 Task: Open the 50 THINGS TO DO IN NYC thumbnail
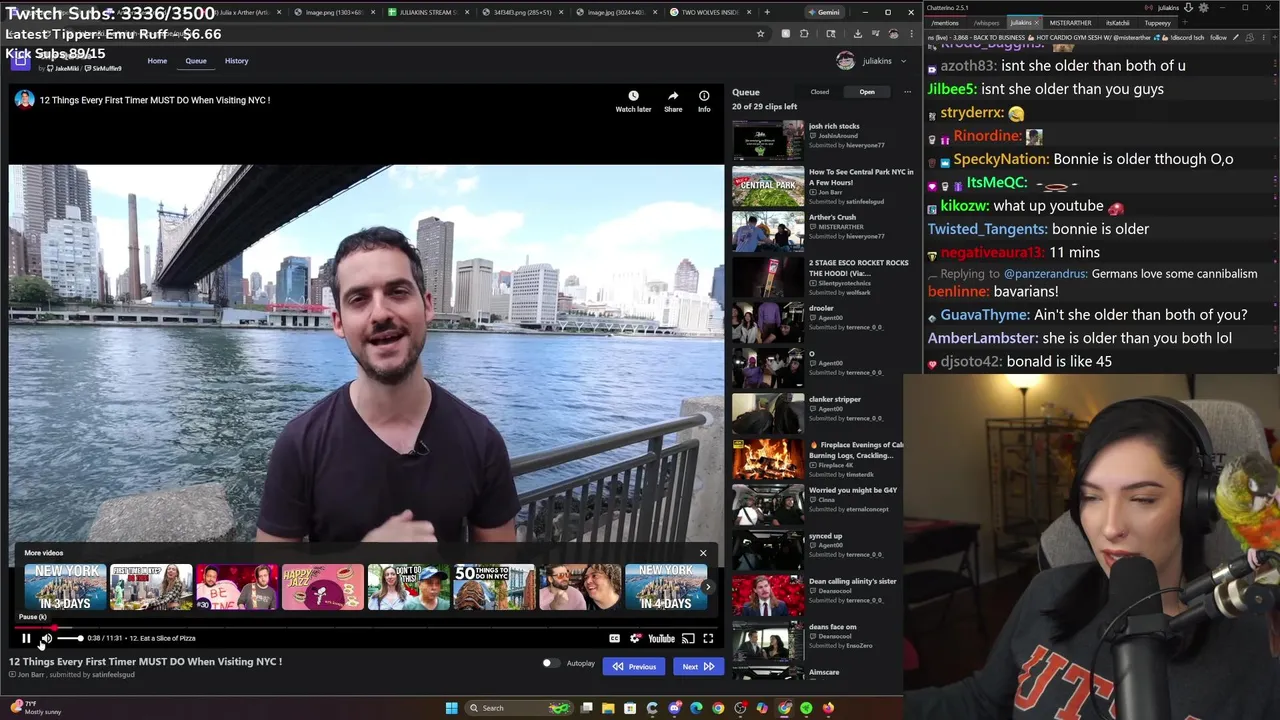(494, 587)
